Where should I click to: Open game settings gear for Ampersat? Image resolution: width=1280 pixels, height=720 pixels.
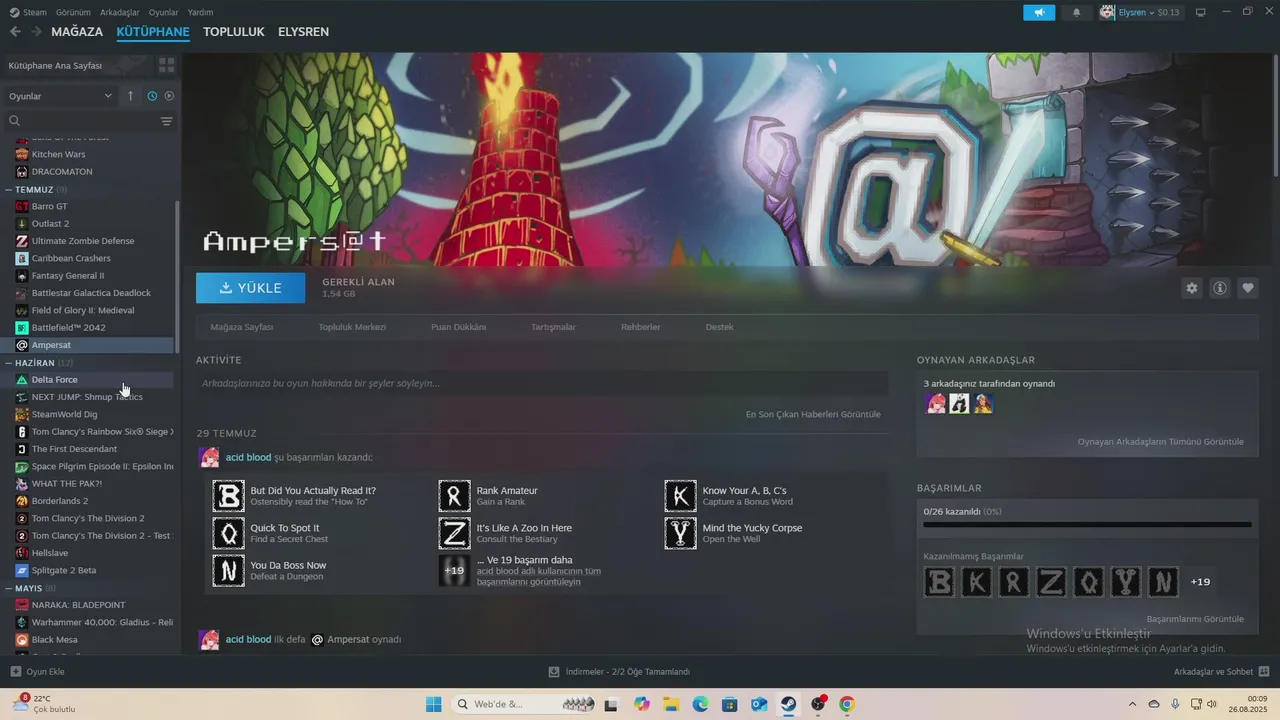tap(1191, 288)
